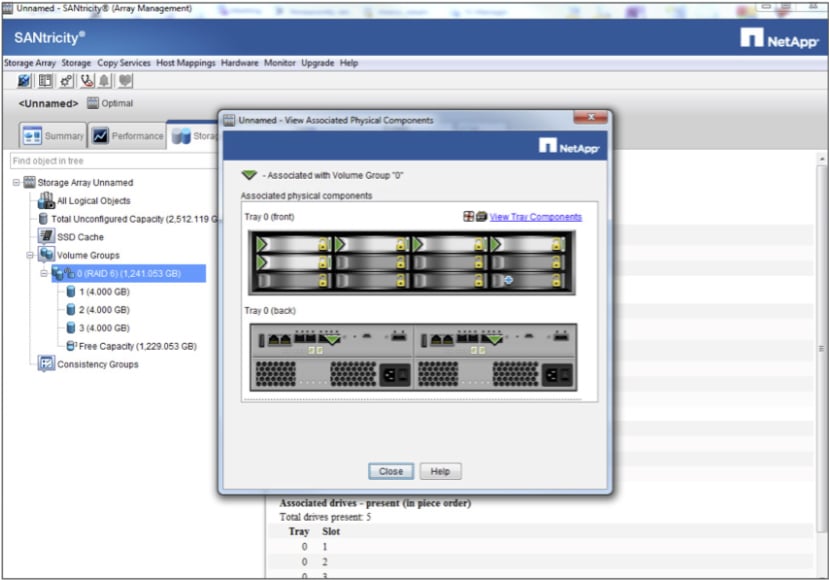Open the Storage Array menu
Image resolution: width=829 pixels, height=582 pixels.
coord(30,63)
